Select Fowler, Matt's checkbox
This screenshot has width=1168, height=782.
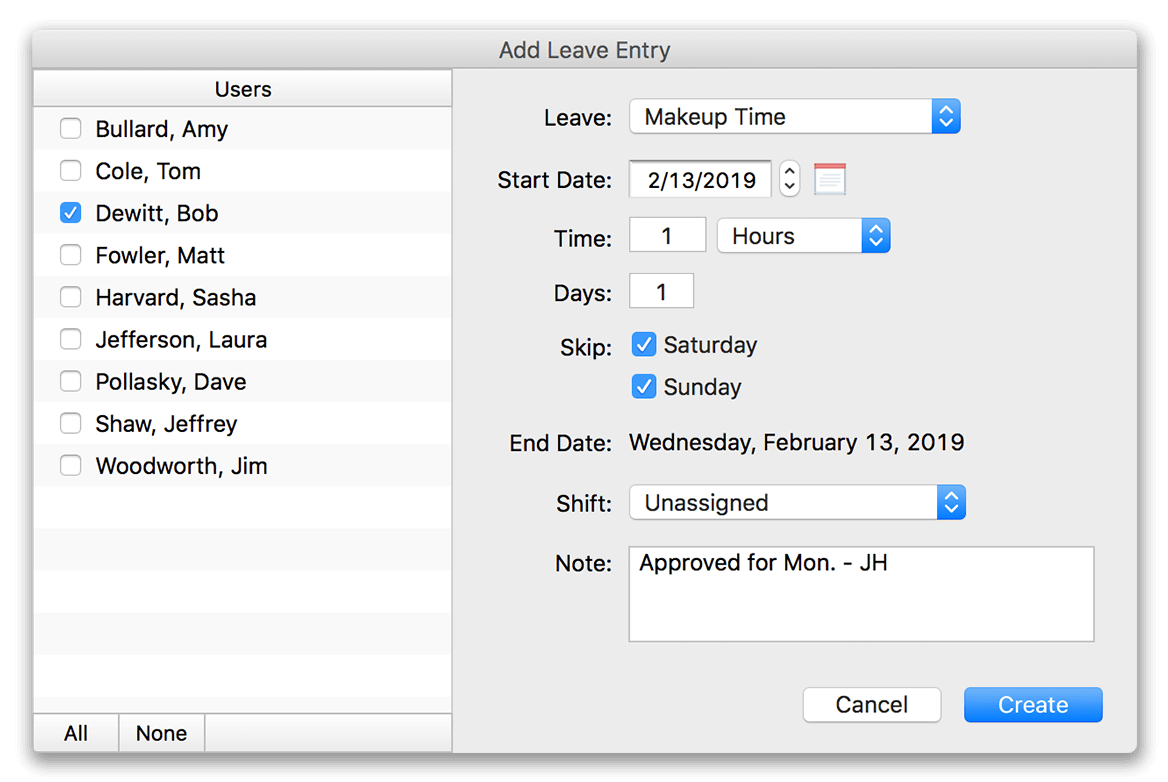(70, 254)
